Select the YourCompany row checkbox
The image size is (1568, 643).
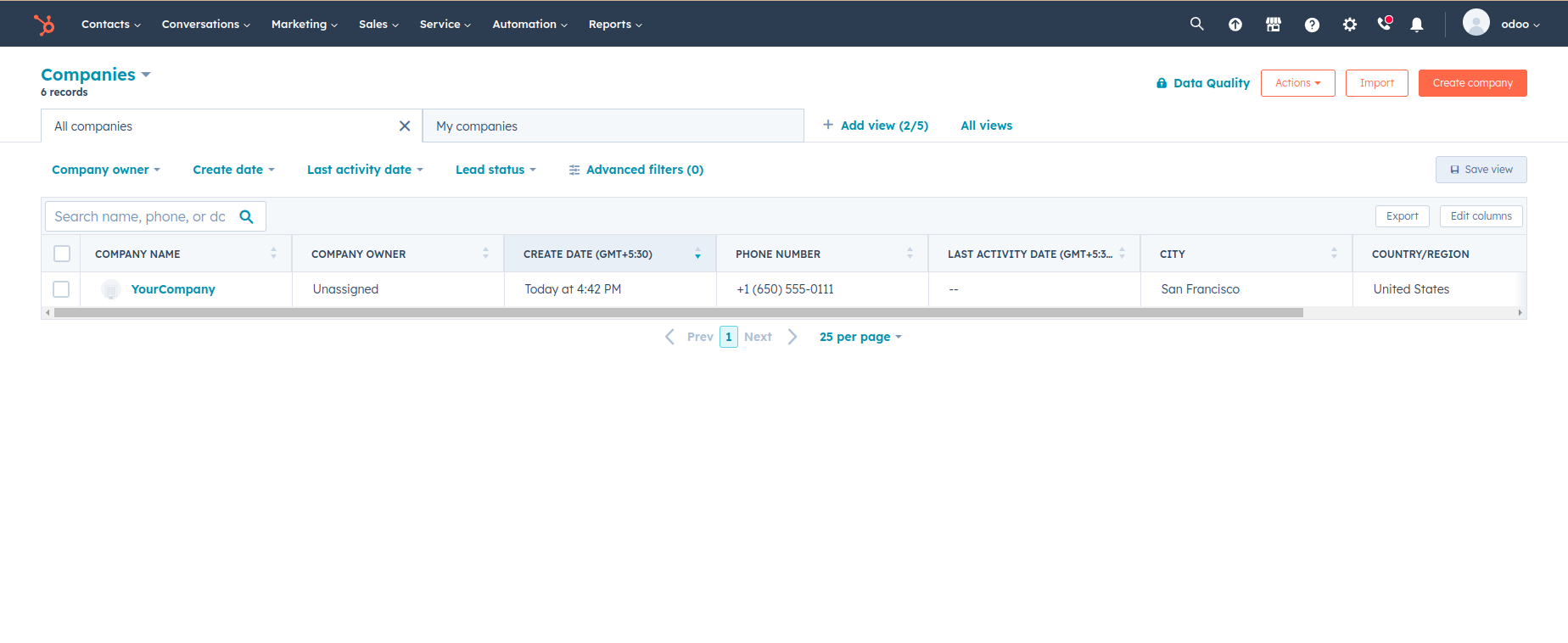61,289
